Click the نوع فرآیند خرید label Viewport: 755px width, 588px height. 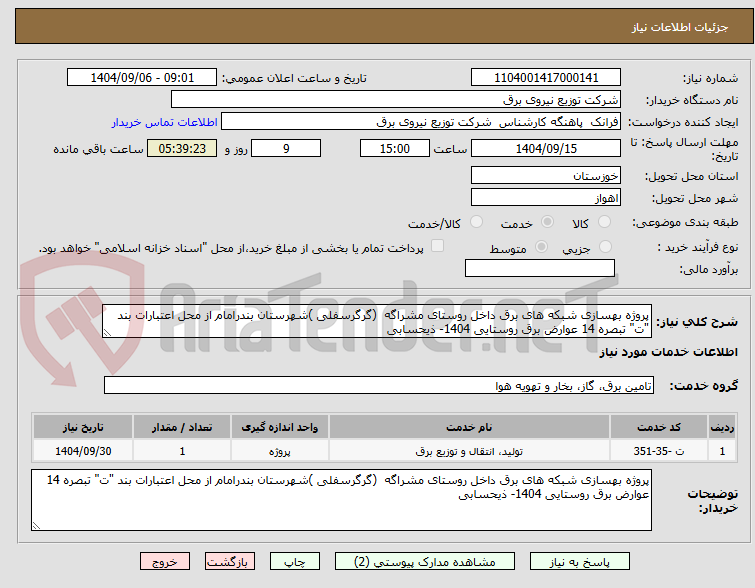tap(697, 248)
